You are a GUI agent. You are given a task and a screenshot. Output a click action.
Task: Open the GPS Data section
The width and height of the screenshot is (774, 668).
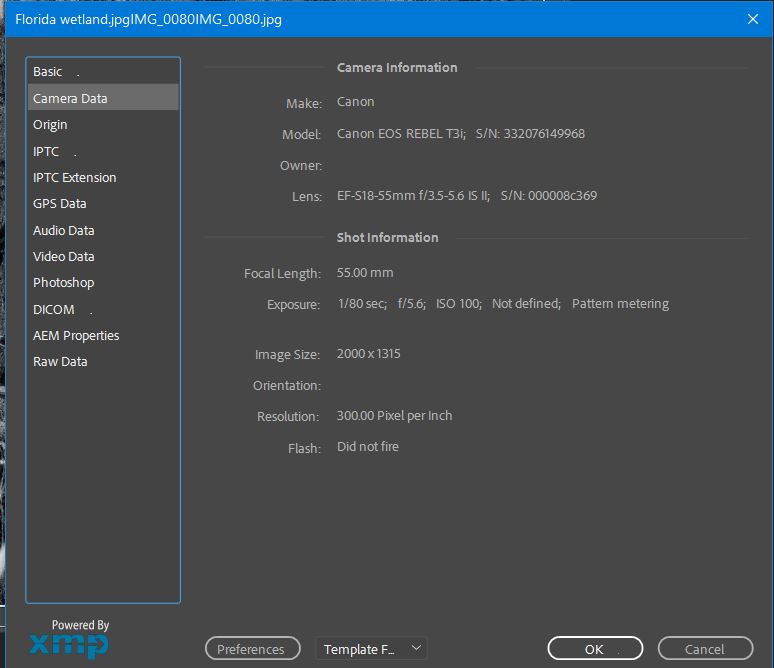(x=103, y=203)
